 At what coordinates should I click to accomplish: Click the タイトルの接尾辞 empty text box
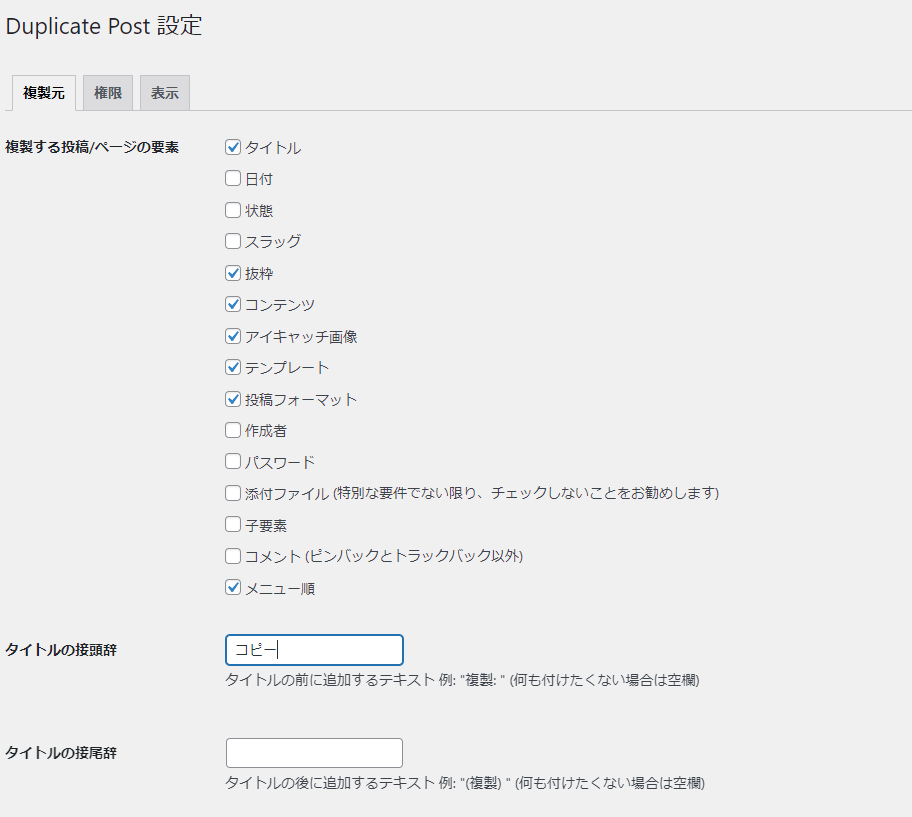pos(314,753)
